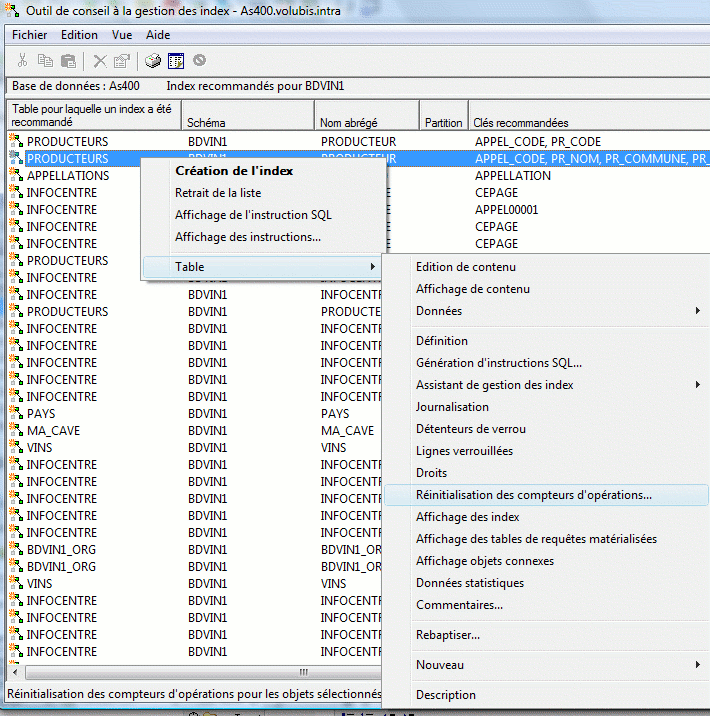The height and width of the screenshot is (716, 710).
Task: Select Journalisation
Action: click(546, 407)
